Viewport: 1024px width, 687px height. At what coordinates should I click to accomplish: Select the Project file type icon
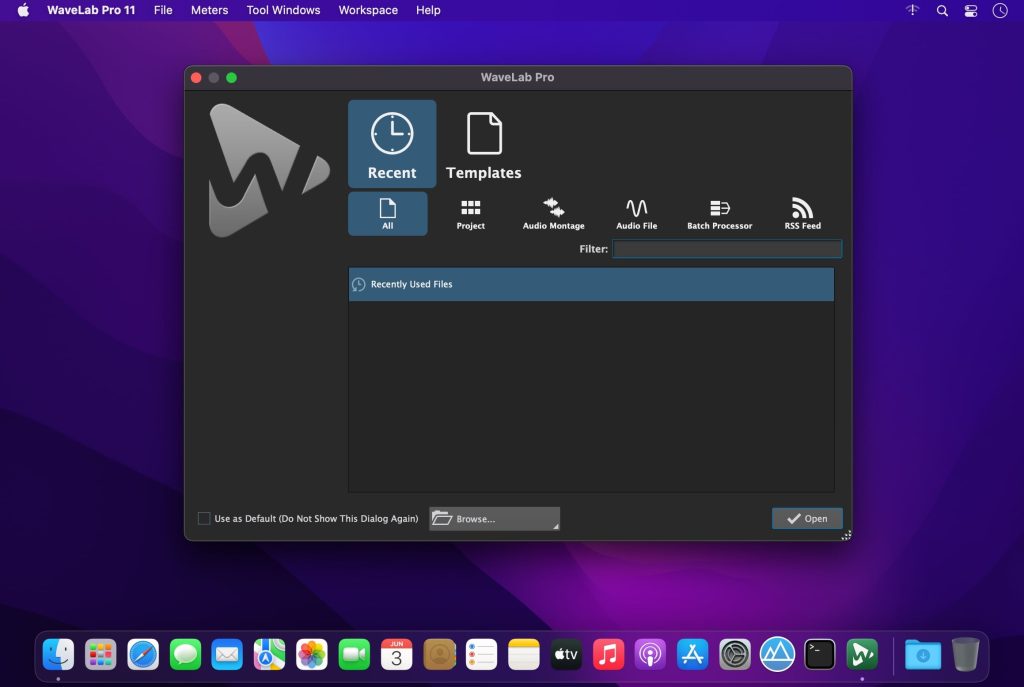coord(470,212)
